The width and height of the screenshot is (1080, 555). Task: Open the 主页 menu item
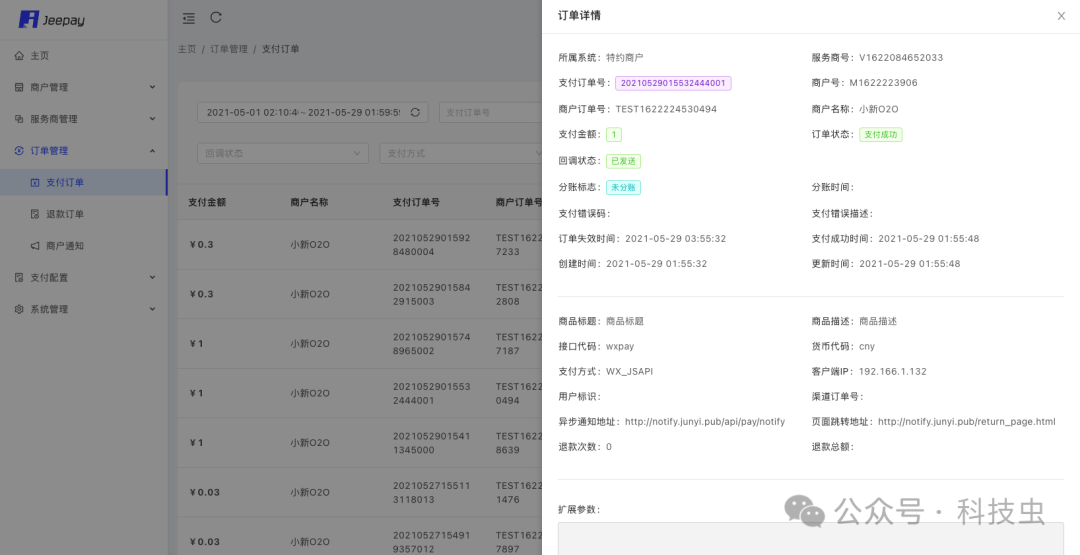point(83,56)
